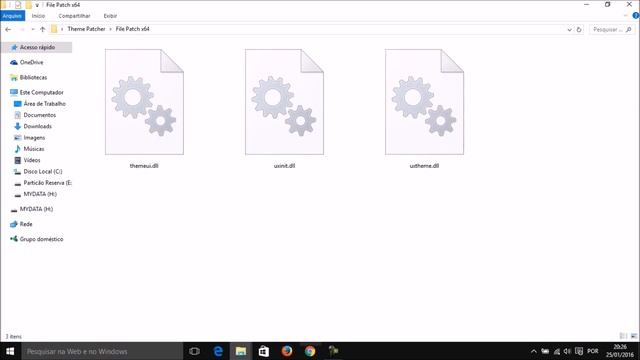Open network status tray icon
640x360 pixels.
click(557, 351)
